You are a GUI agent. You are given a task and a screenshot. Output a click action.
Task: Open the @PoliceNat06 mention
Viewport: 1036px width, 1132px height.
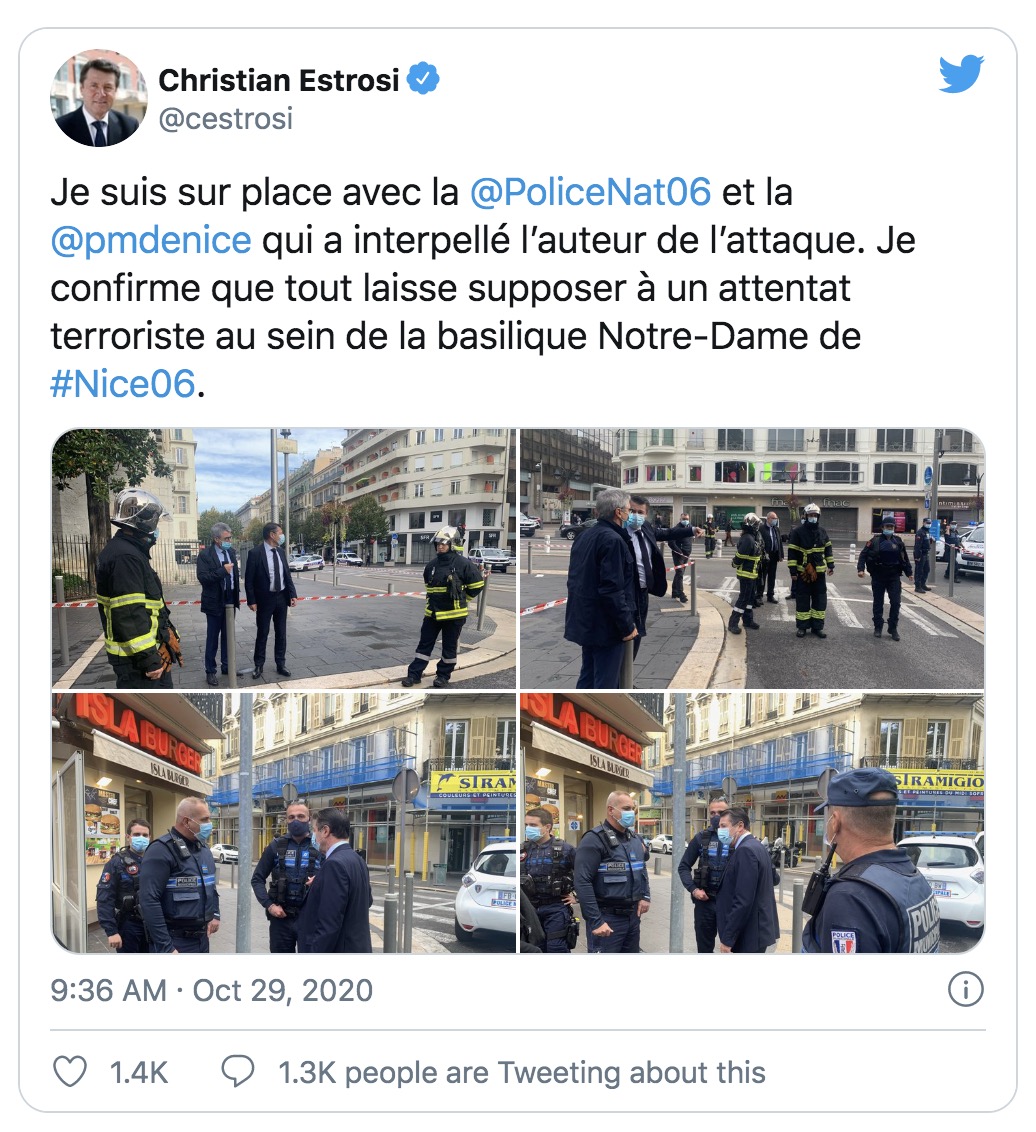tap(590, 192)
